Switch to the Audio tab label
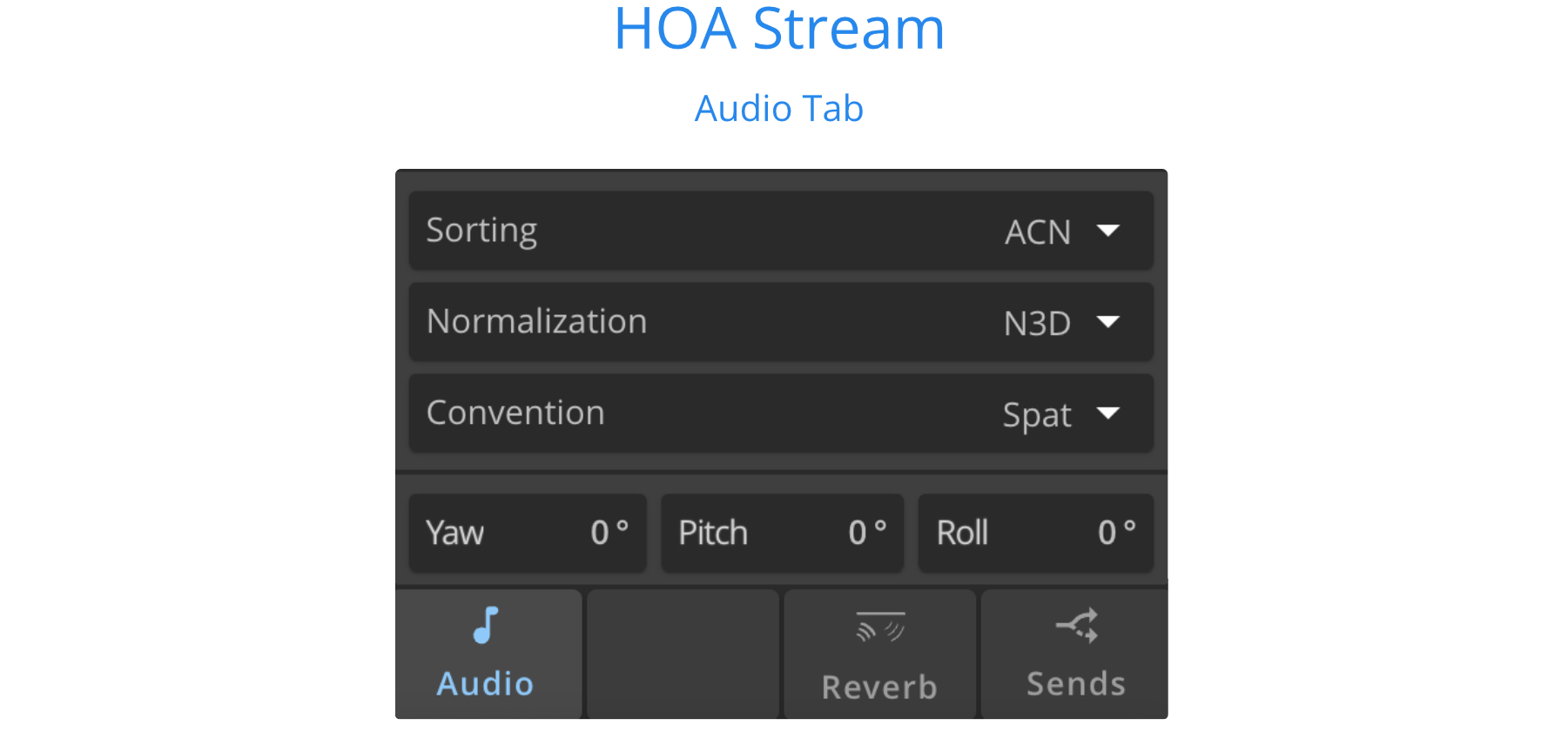 pyautogui.click(x=485, y=684)
